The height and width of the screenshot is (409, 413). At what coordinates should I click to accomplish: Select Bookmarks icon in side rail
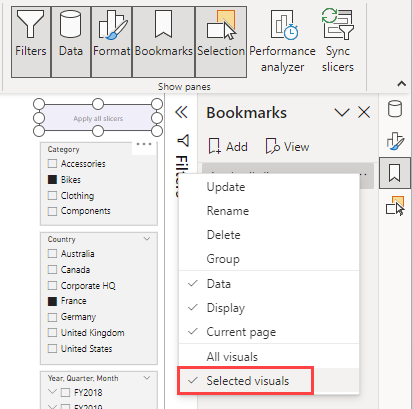[x=395, y=173]
